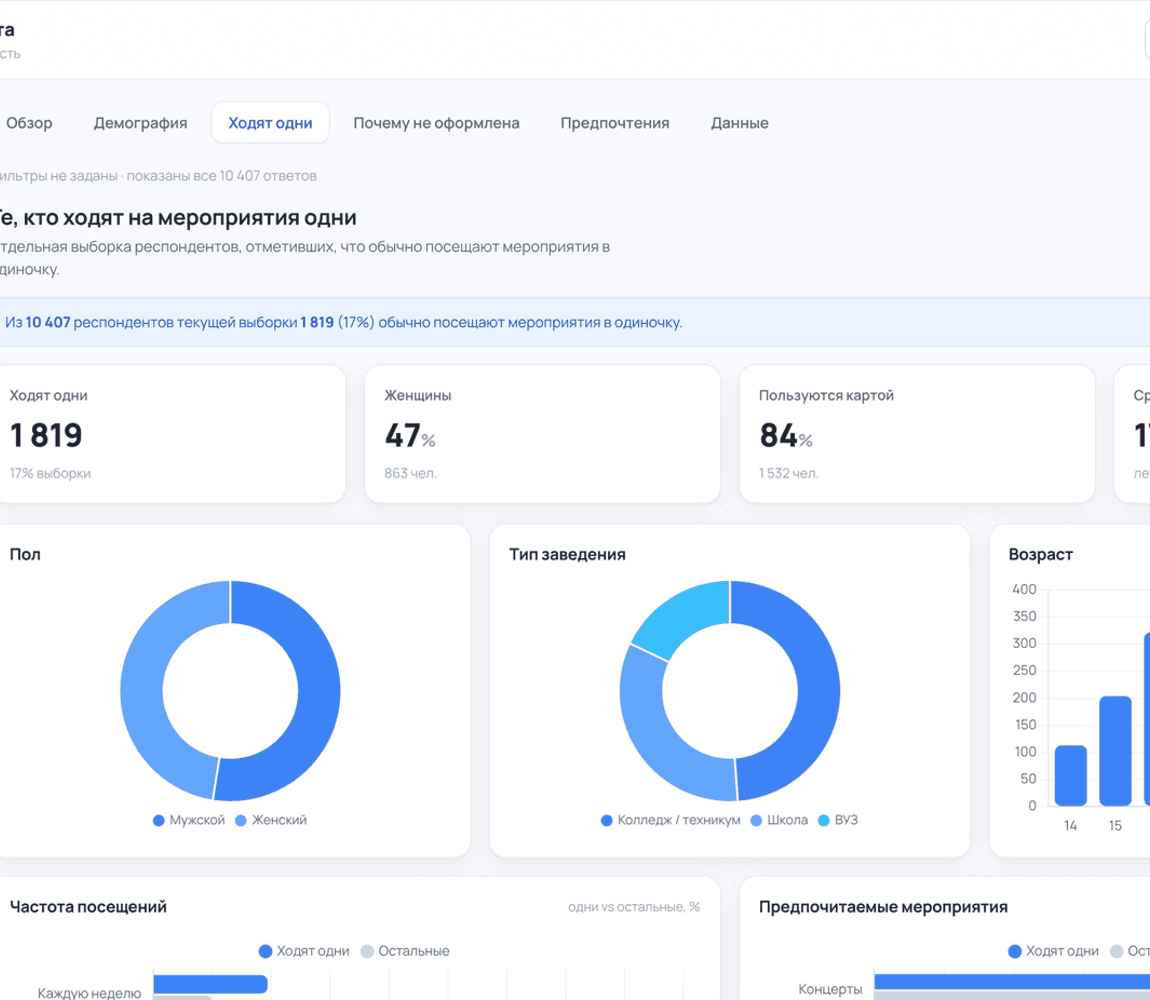Select the Ходят одни tab
Screen dimensions: 1150x1000
pyautogui.click(x=270, y=123)
